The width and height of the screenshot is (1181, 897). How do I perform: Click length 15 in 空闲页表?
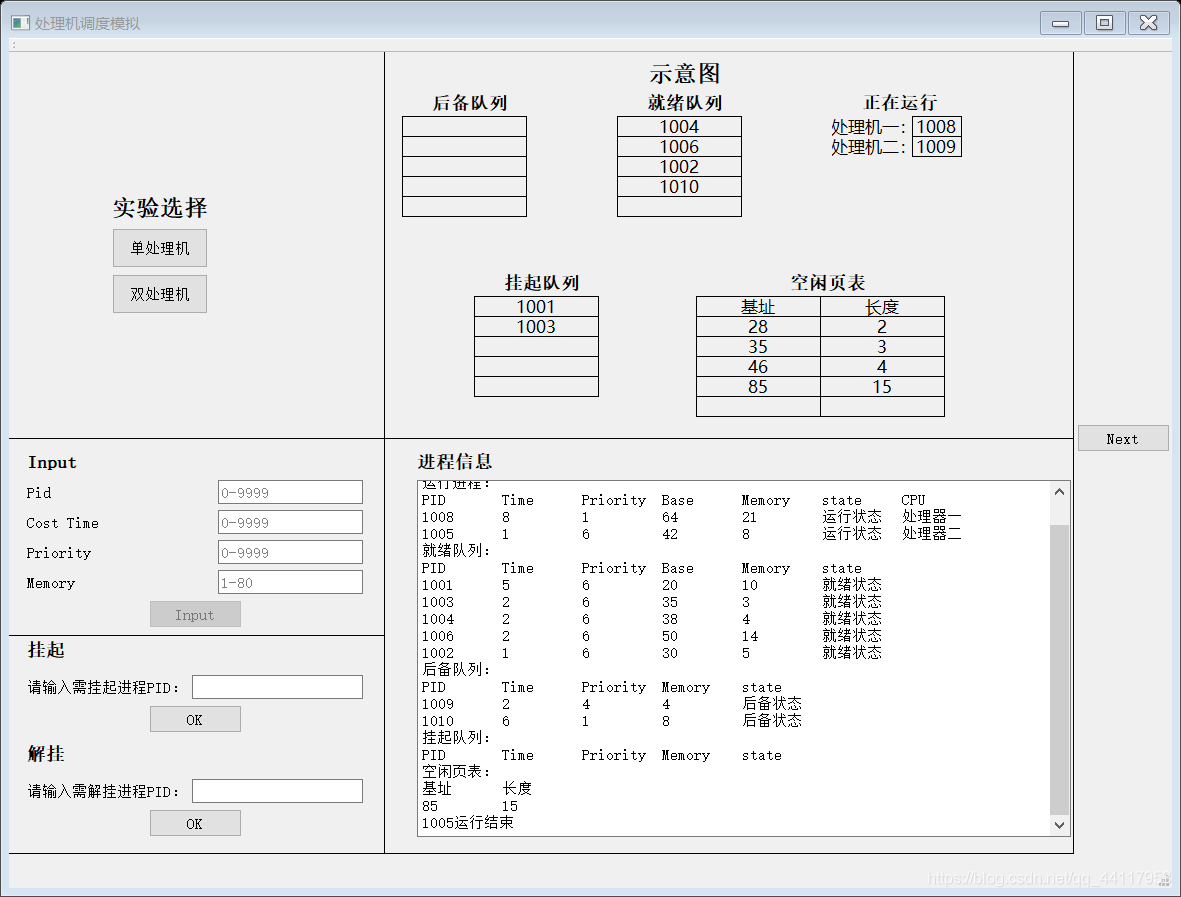point(882,386)
